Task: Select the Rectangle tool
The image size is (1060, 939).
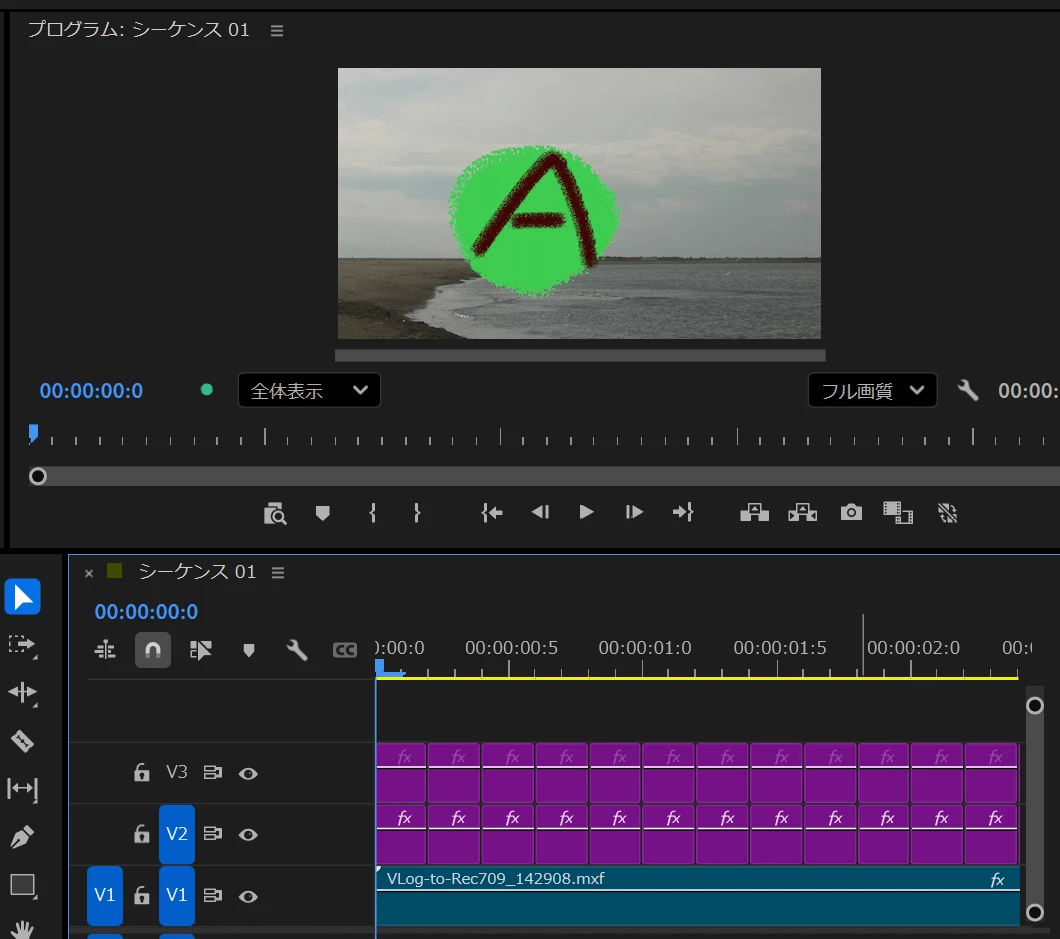Action: click(22, 886)
